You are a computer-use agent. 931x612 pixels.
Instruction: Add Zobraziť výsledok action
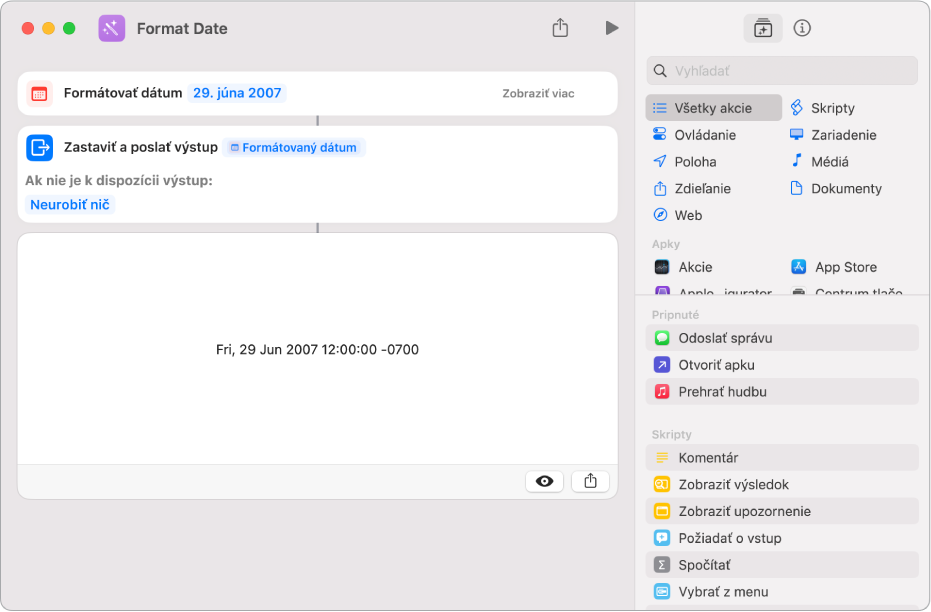(x=782, y=484)
